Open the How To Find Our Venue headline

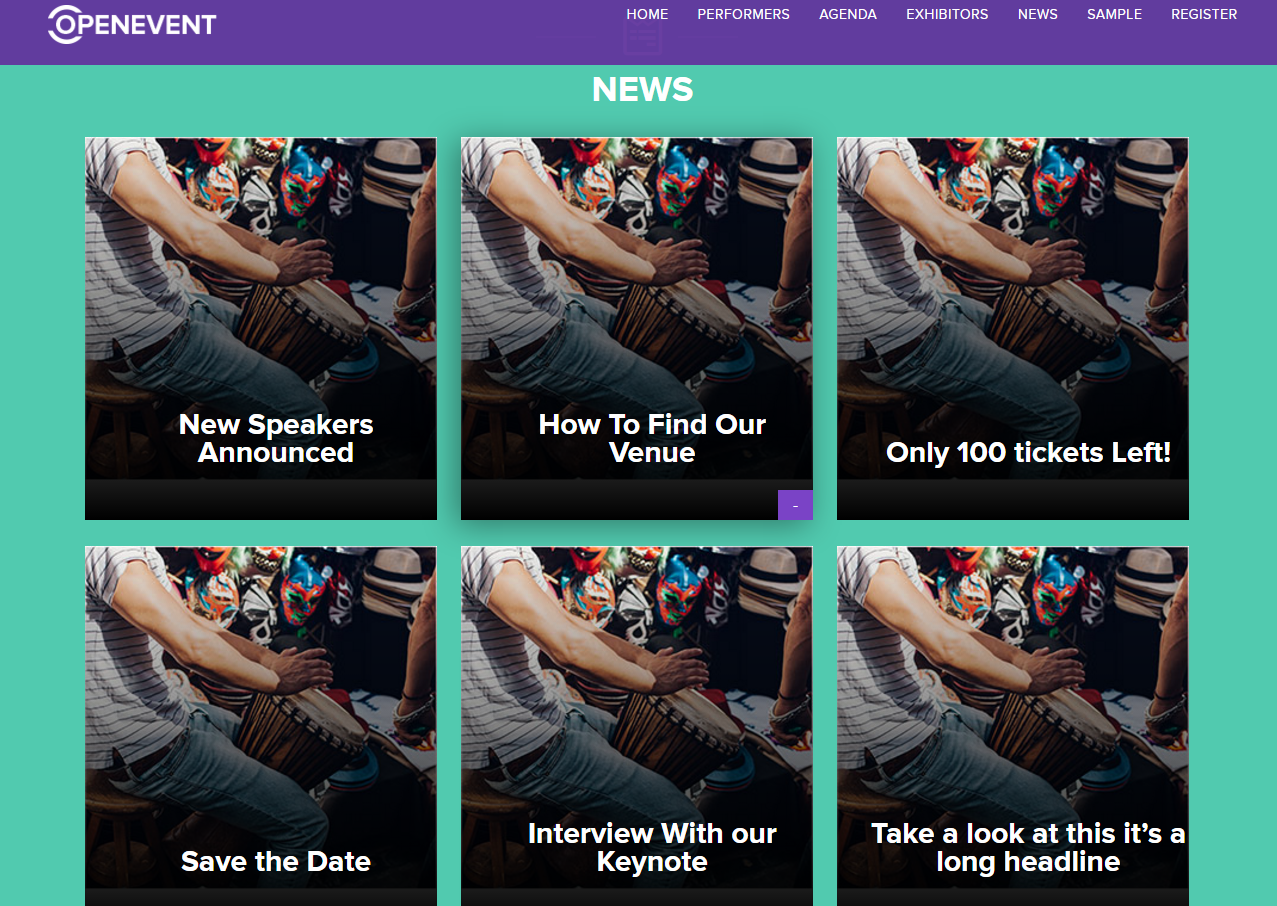pyautogui.click(x=652, y=438)
